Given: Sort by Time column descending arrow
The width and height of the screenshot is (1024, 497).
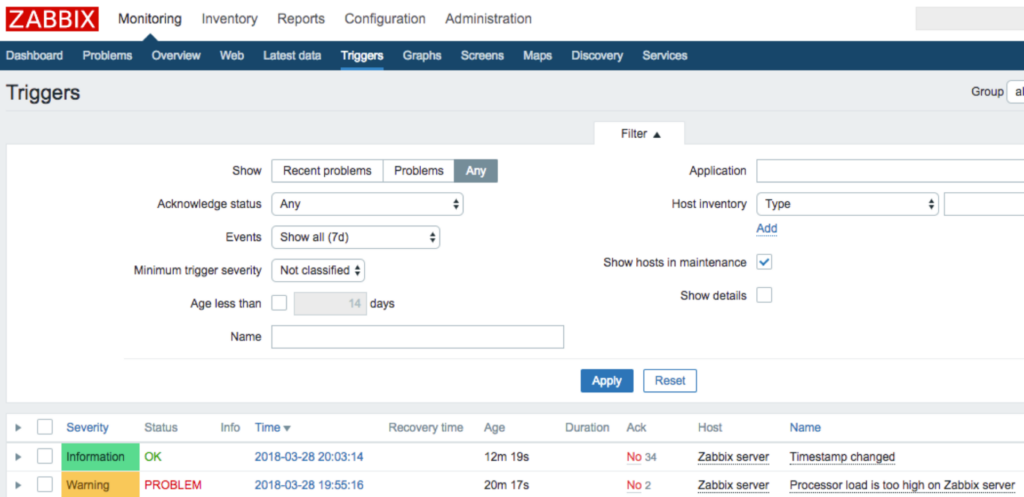Looking at the screenshot, I should pyautogui.click(x=287, y=428).
